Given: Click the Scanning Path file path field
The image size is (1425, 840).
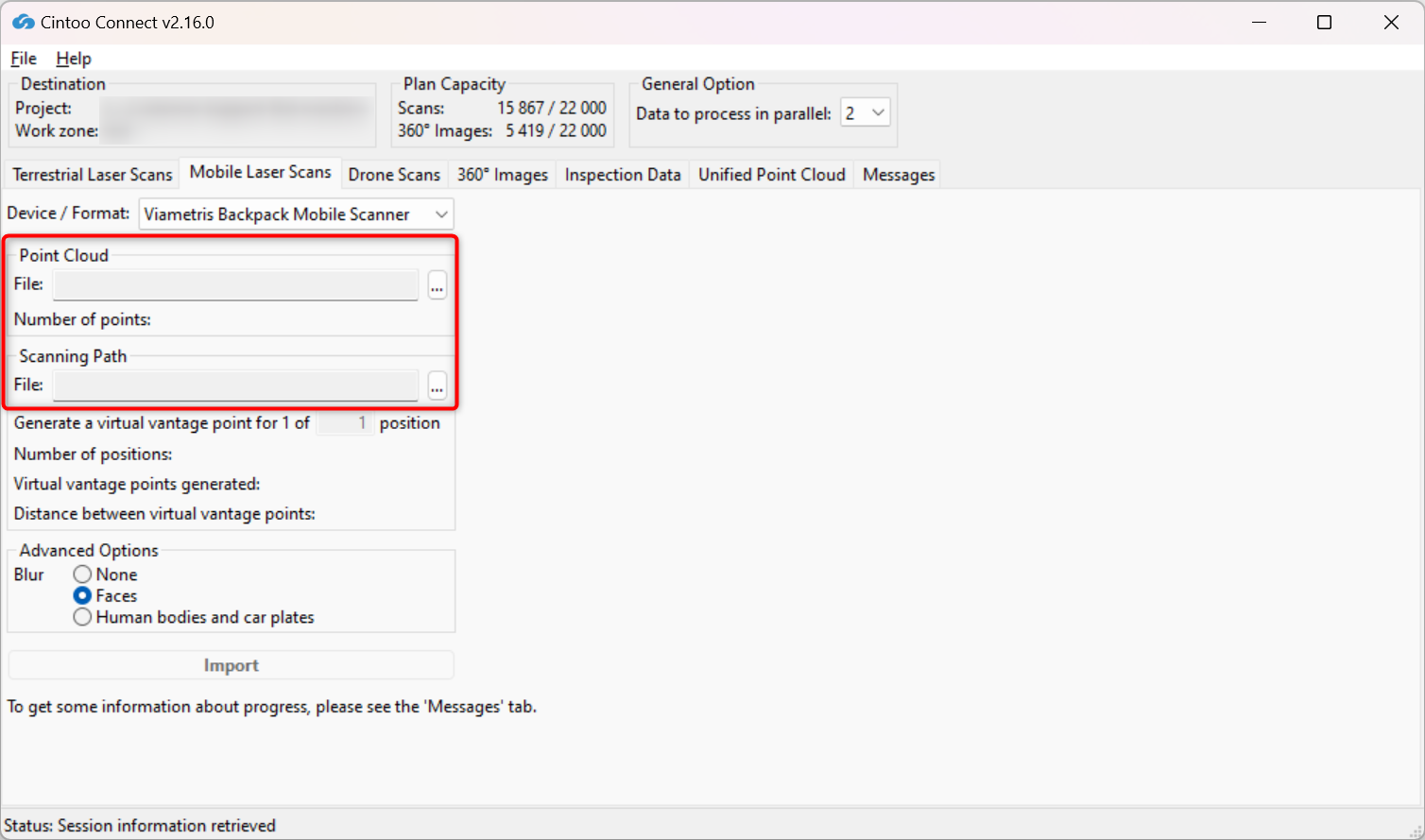Looking at the screenshot, I should [235, 386].
